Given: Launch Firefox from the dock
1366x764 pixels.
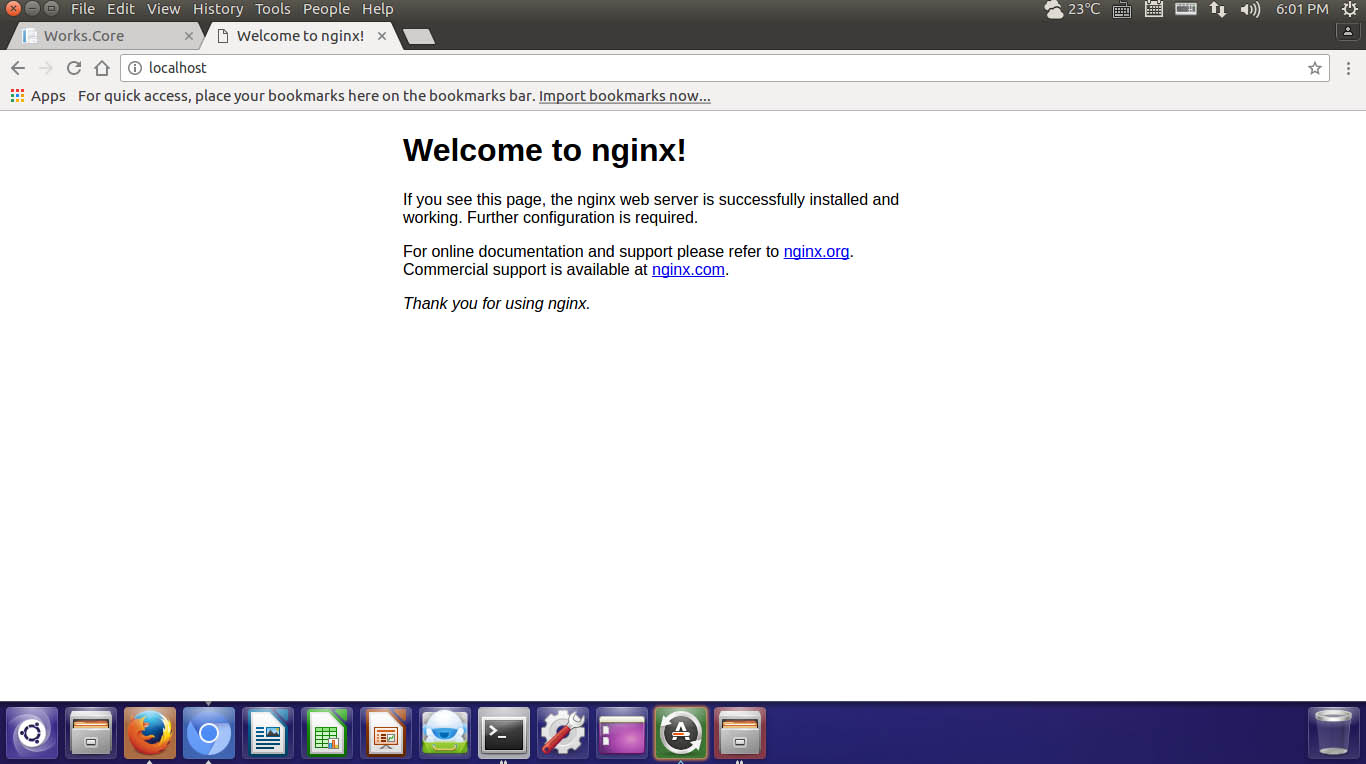Looking at the screenshot, I should pyautogui.click(x=150, y=733).
